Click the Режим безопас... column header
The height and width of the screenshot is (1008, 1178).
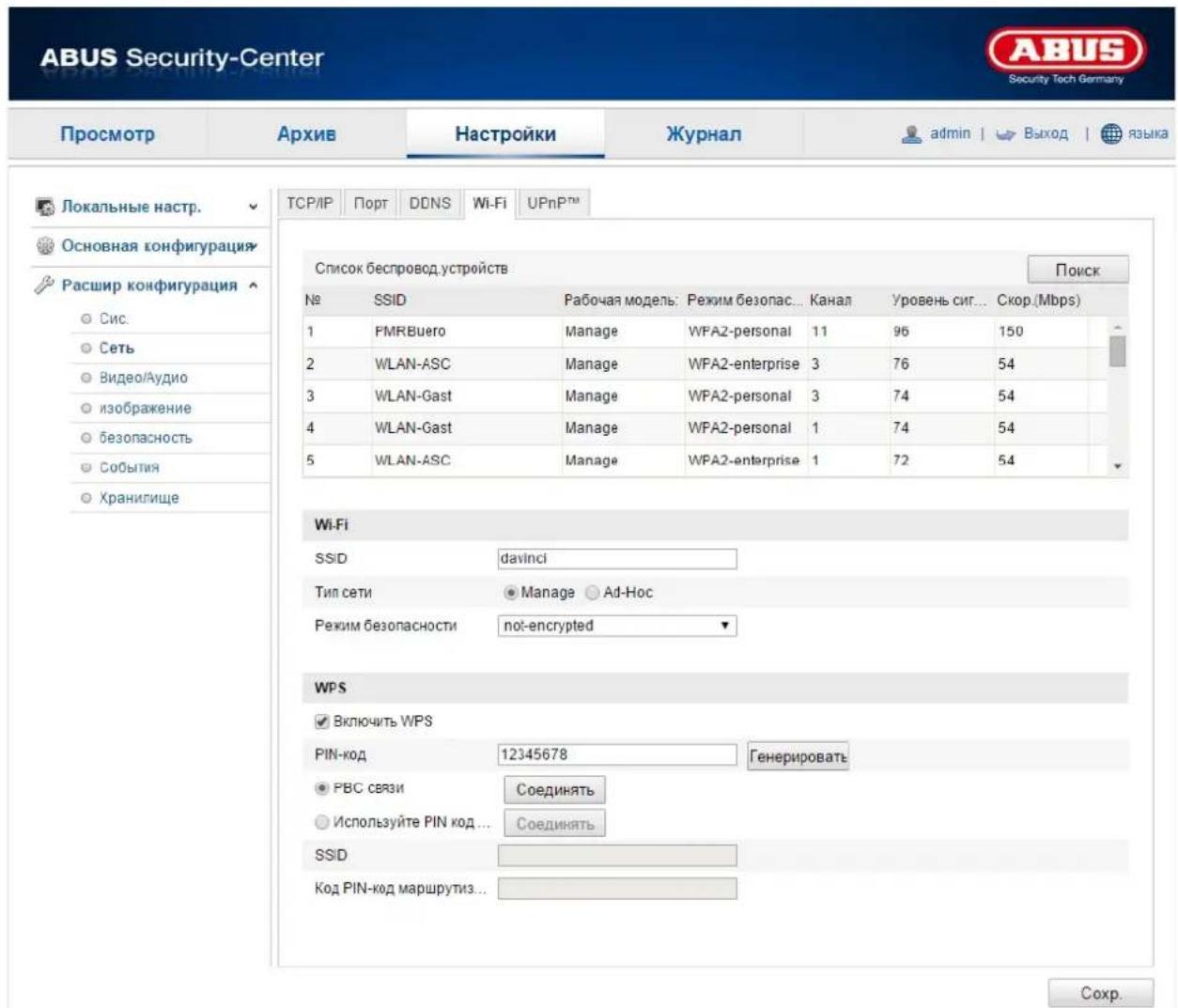745,301
